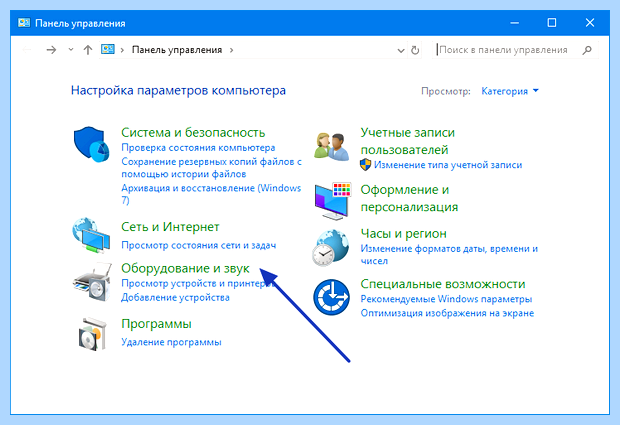The image size is (620, 425).
Task: Click Рекомендуемые Windows параметры link
Action: pos(446,299)
